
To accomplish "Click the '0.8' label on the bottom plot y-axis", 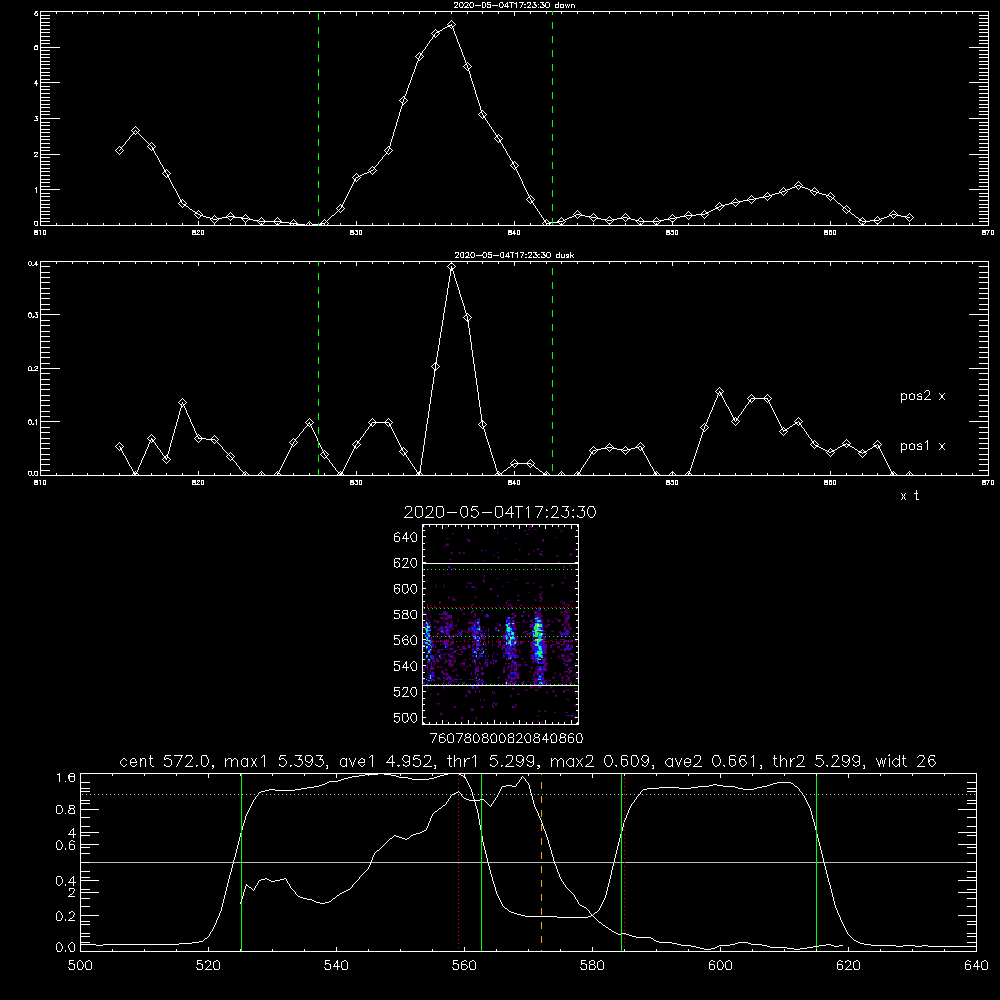I will [x=66, y=810].
